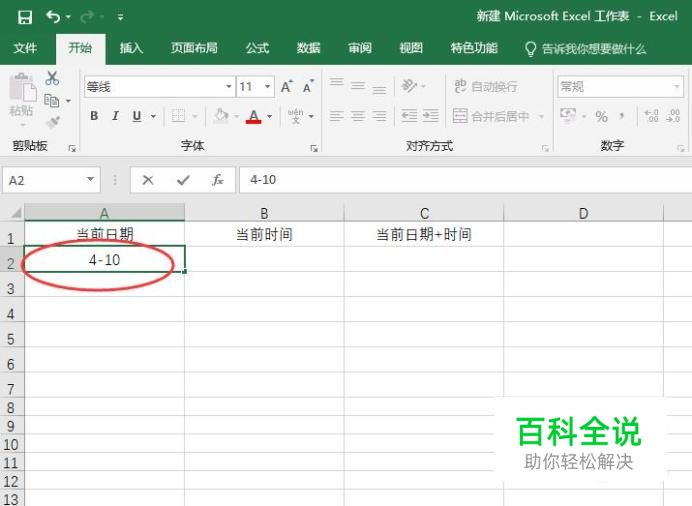Toggle Center alignment
The width and height of the screenshot is (692, 506).
point(358,116)
